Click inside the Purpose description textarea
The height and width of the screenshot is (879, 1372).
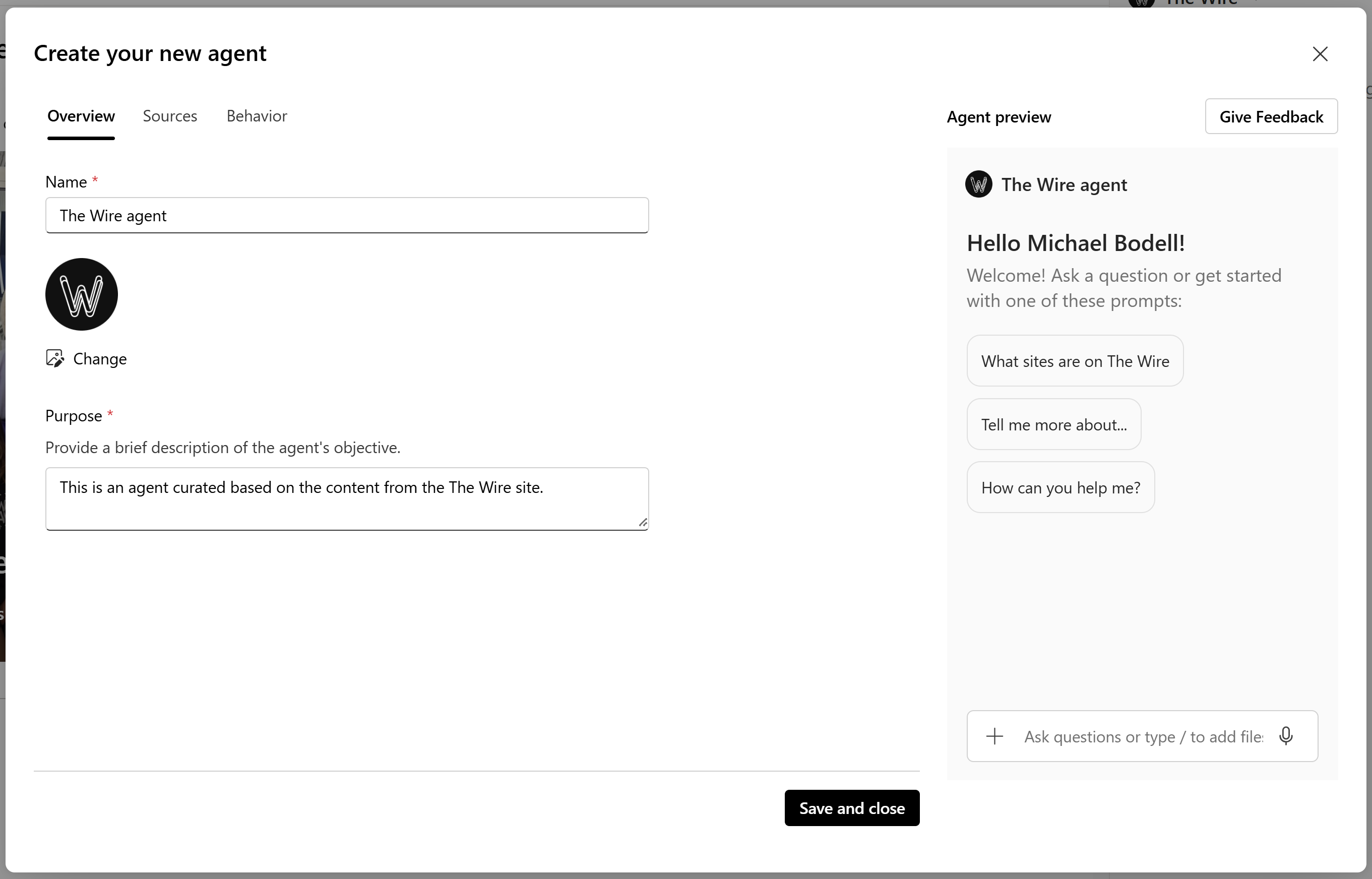(x=346, y=499)
